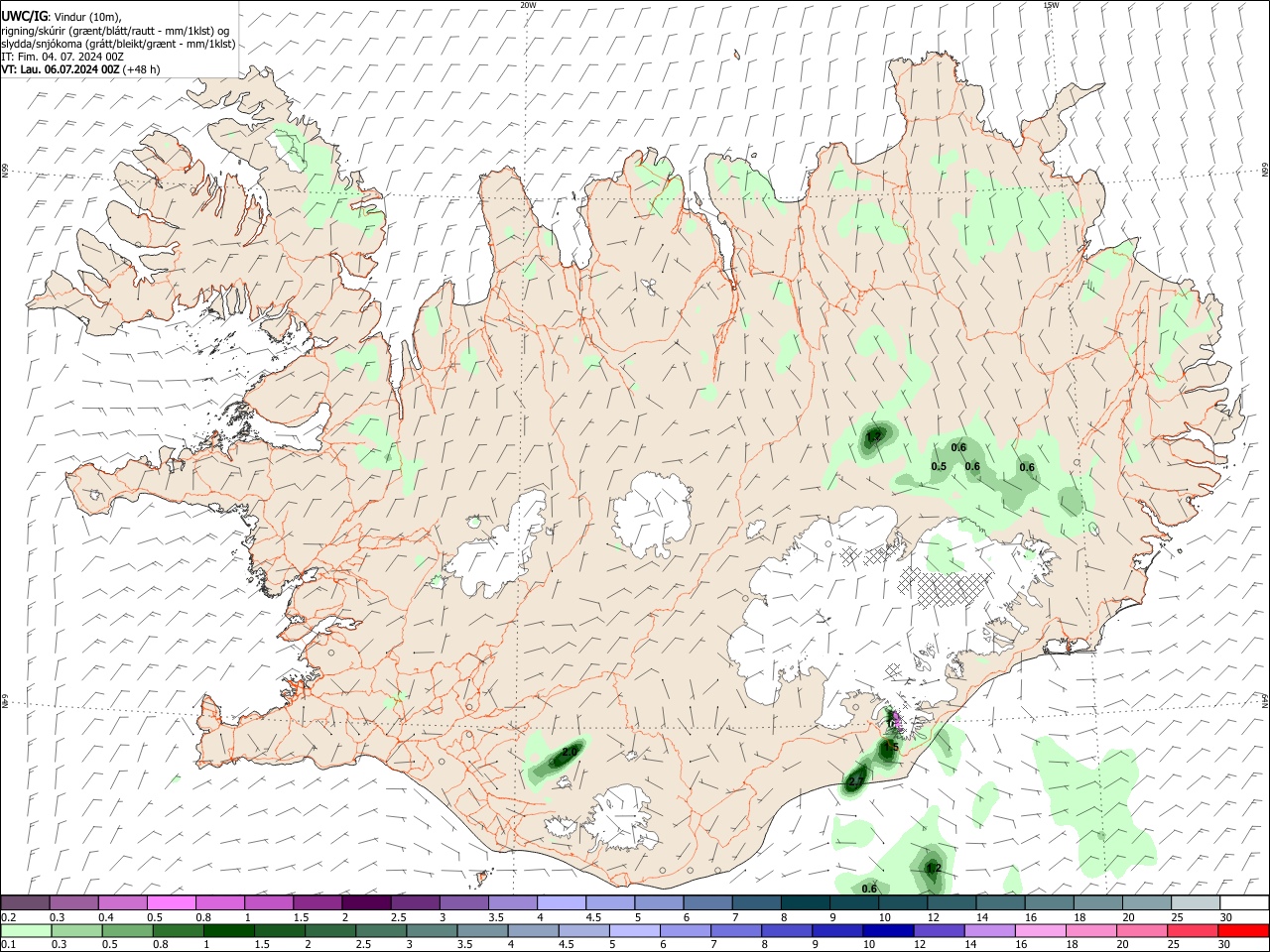Viewport: 1270px width, 952px height.
Task: Click the dark green 1 mm swatch in lower legend
Action: [x=231, y=931]
